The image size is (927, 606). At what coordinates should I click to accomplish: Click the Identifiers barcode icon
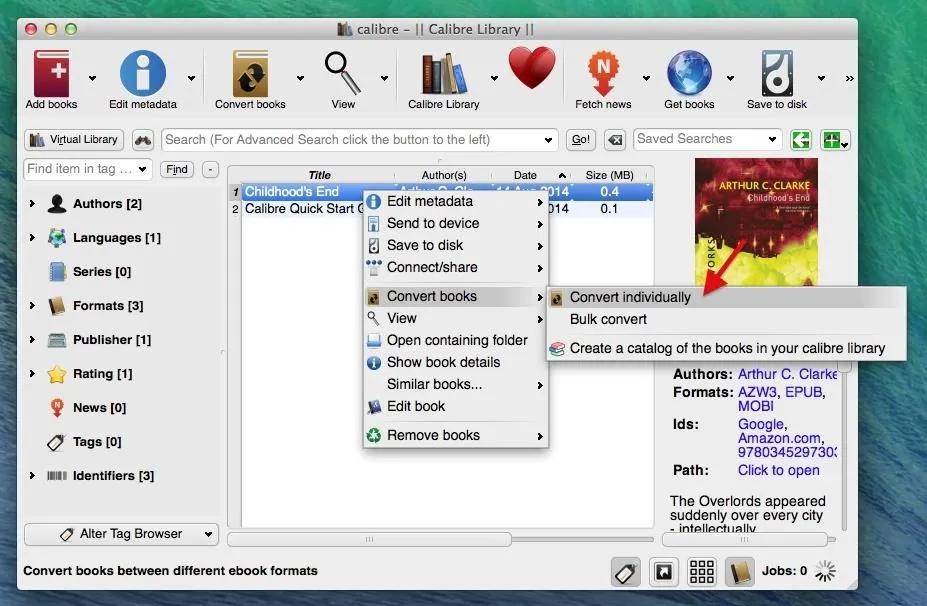[57, 476]
